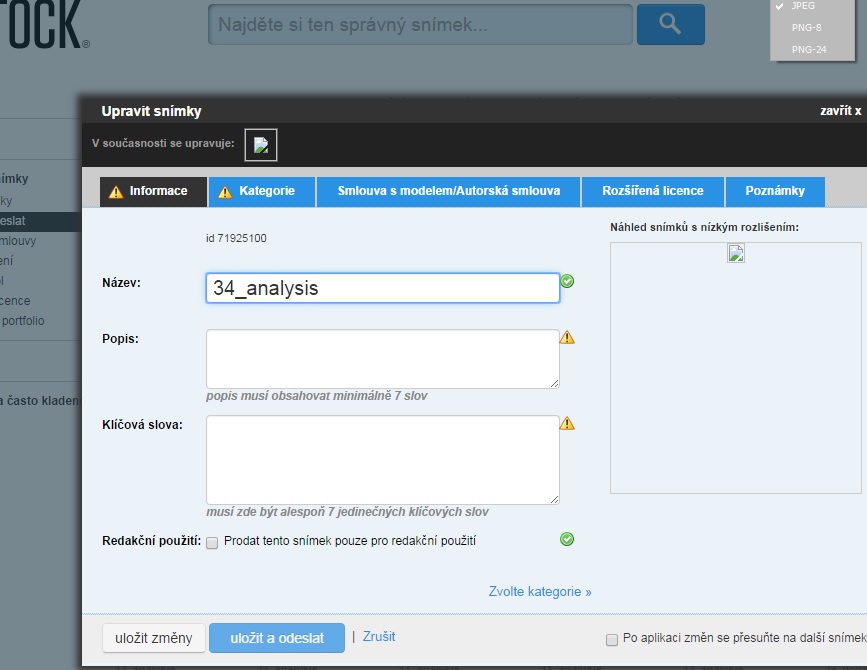The height and width of the screenshot is (670, 867).
Task: Click the Popis resize handle corner
Action: pos(554,384)
